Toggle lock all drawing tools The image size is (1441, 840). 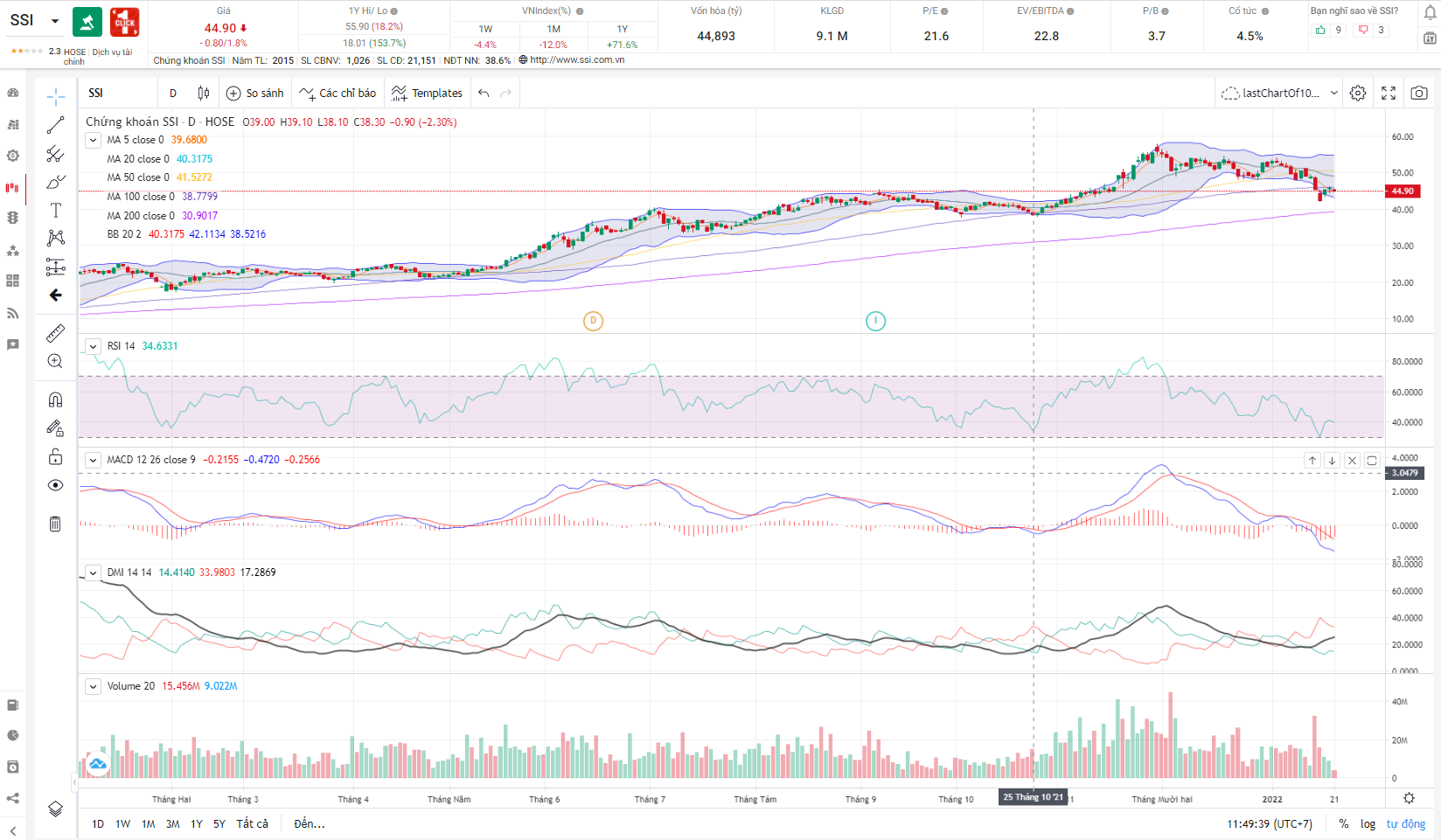tap(55, 456)
